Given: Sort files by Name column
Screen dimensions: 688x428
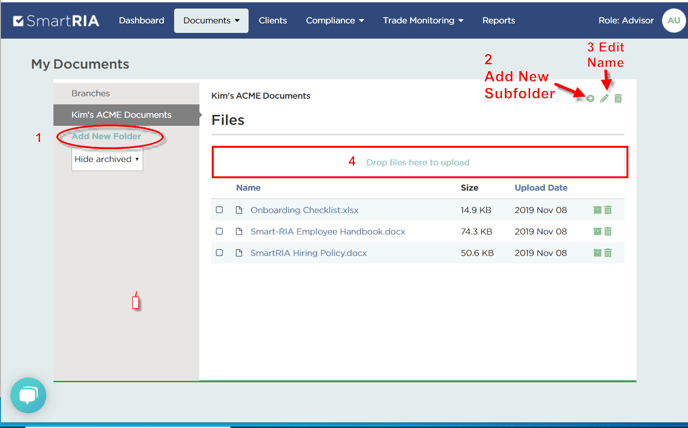Looking at the screenshot, I should 248,188.
